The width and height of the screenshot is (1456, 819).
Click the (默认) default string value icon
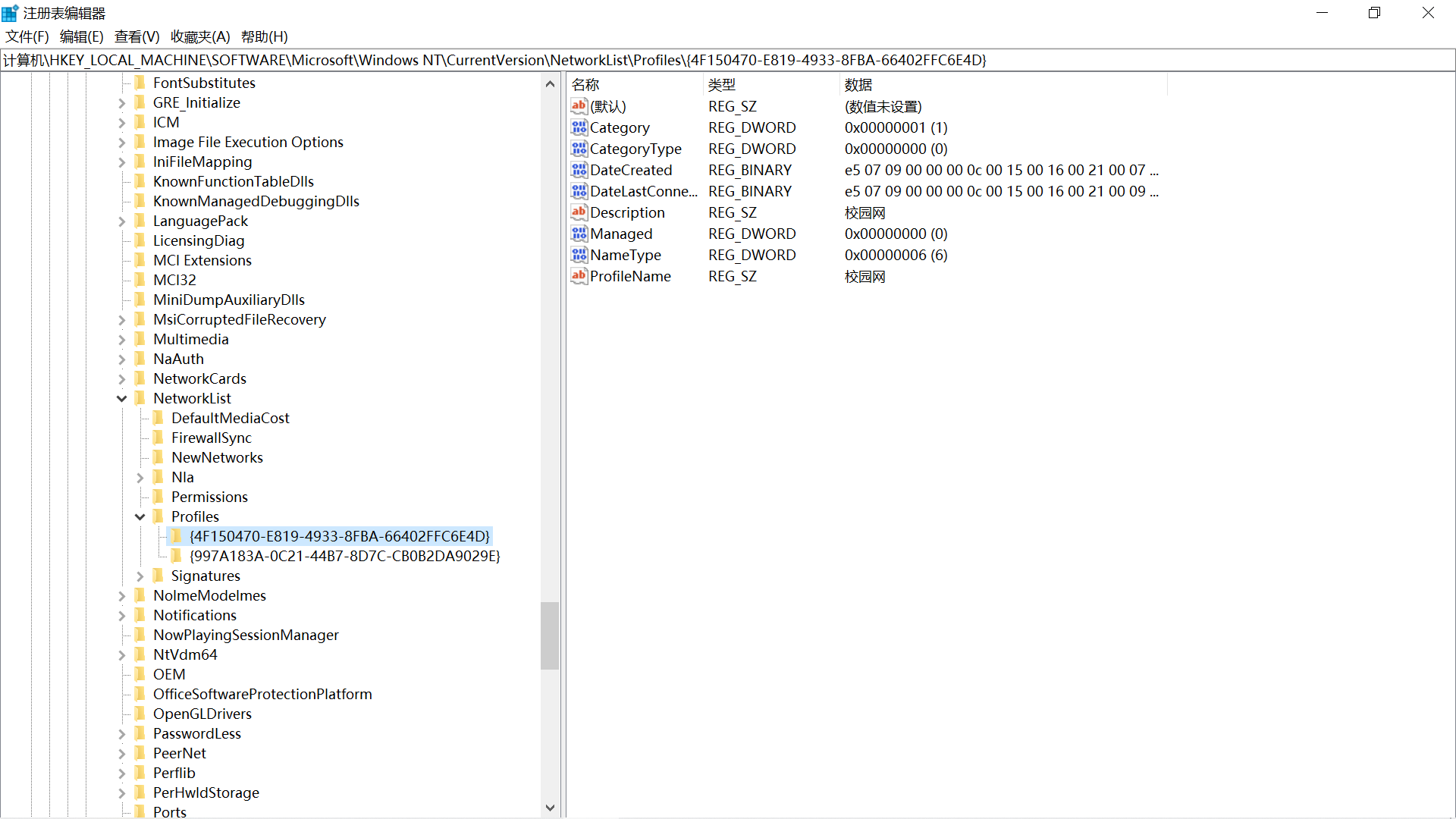click(x=579, y=106)
